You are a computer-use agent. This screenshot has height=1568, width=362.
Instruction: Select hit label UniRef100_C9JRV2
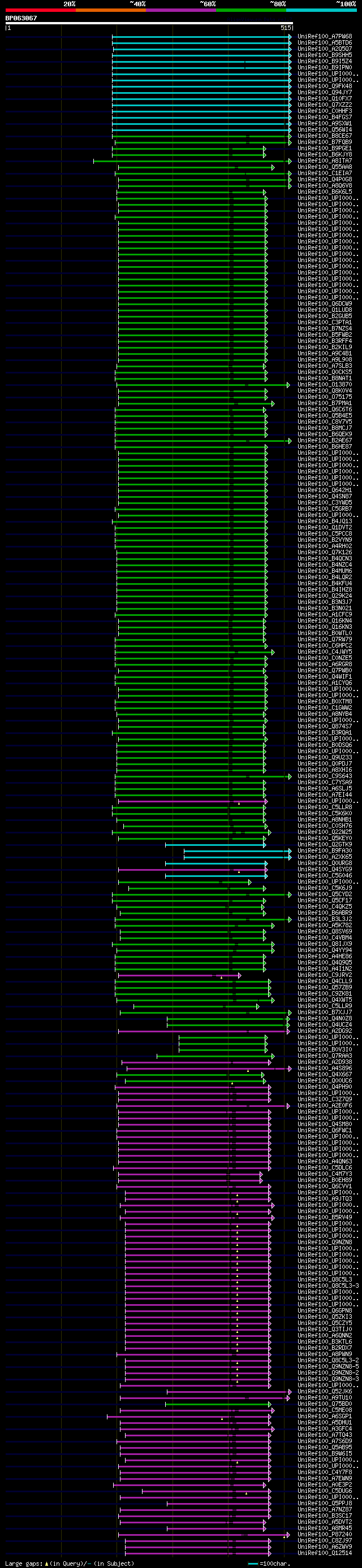pyautogui.click(x=325, y=975)
